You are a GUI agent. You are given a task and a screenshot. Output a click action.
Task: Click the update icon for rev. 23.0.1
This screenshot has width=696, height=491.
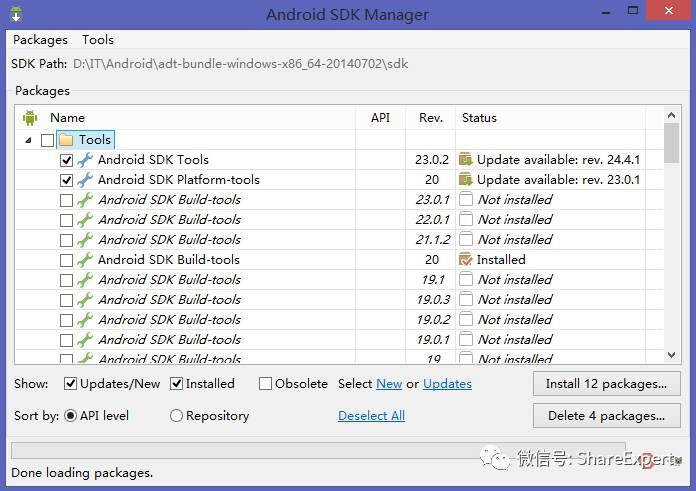465,180
